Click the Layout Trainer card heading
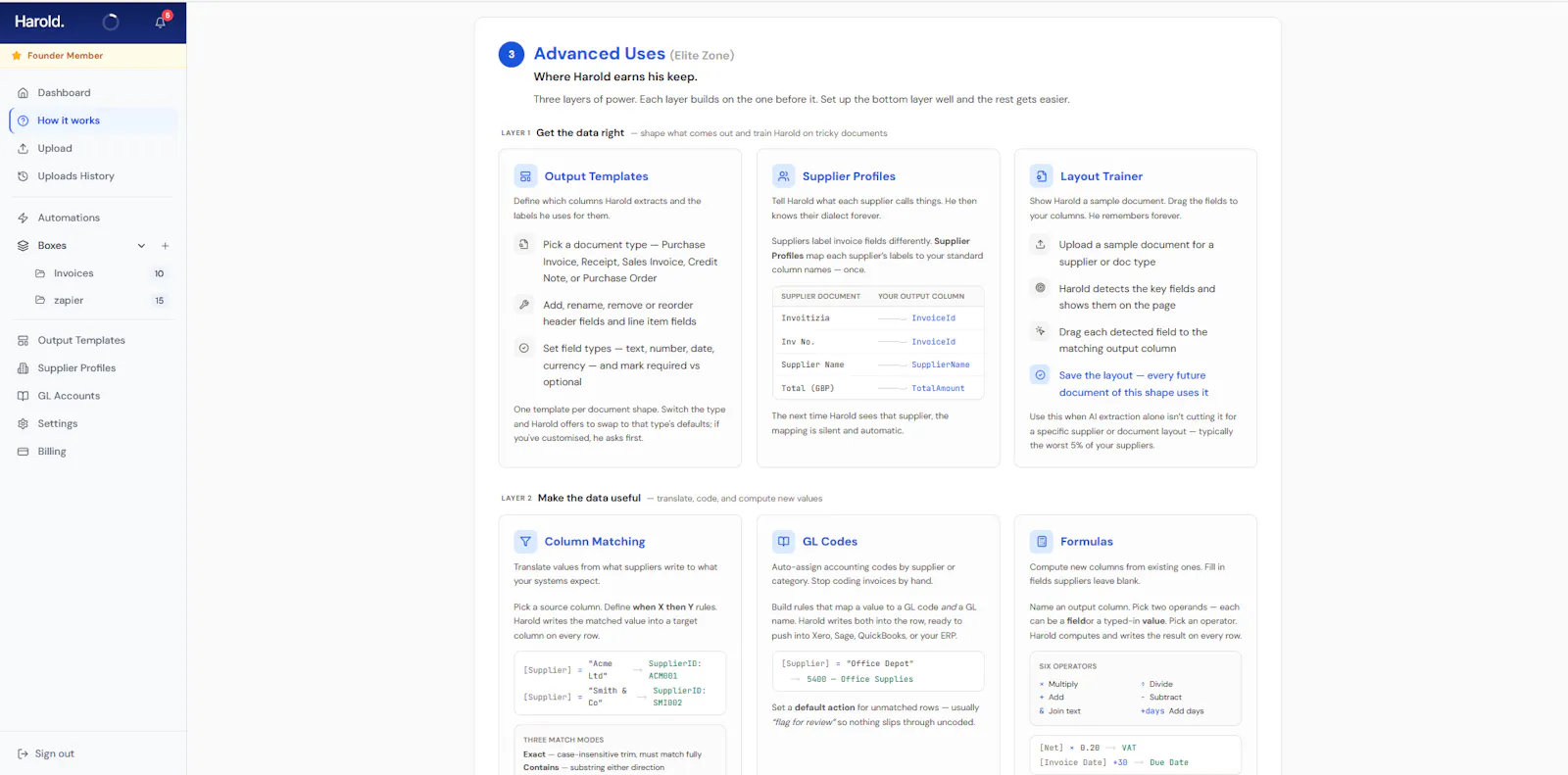 [1102, 176]
